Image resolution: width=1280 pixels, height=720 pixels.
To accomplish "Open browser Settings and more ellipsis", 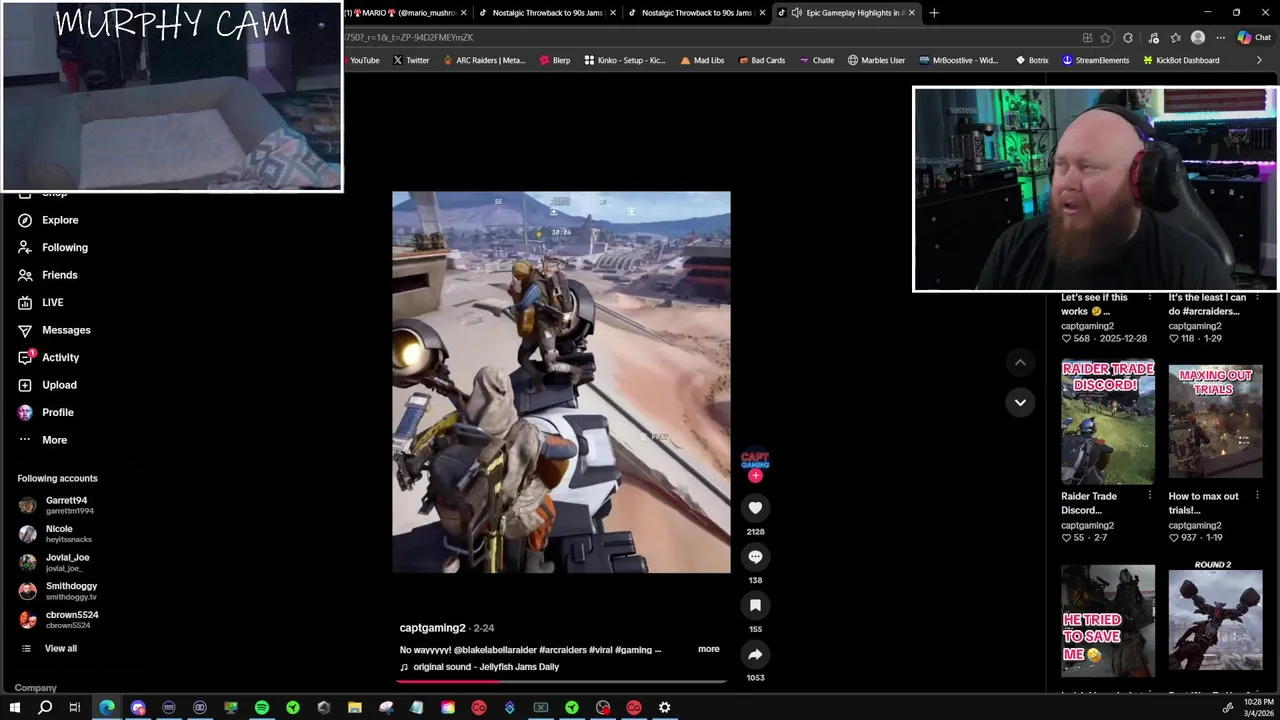I will click(1220, 38).
